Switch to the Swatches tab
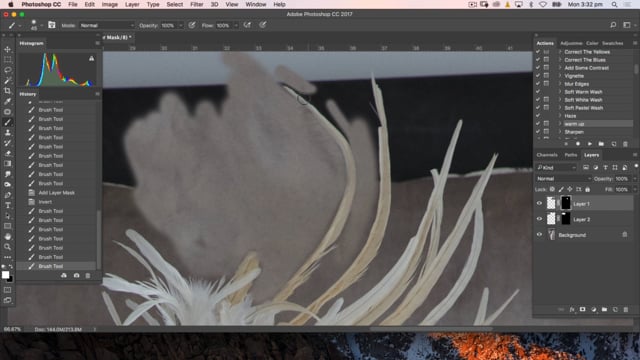 click(x=613, y=43)
